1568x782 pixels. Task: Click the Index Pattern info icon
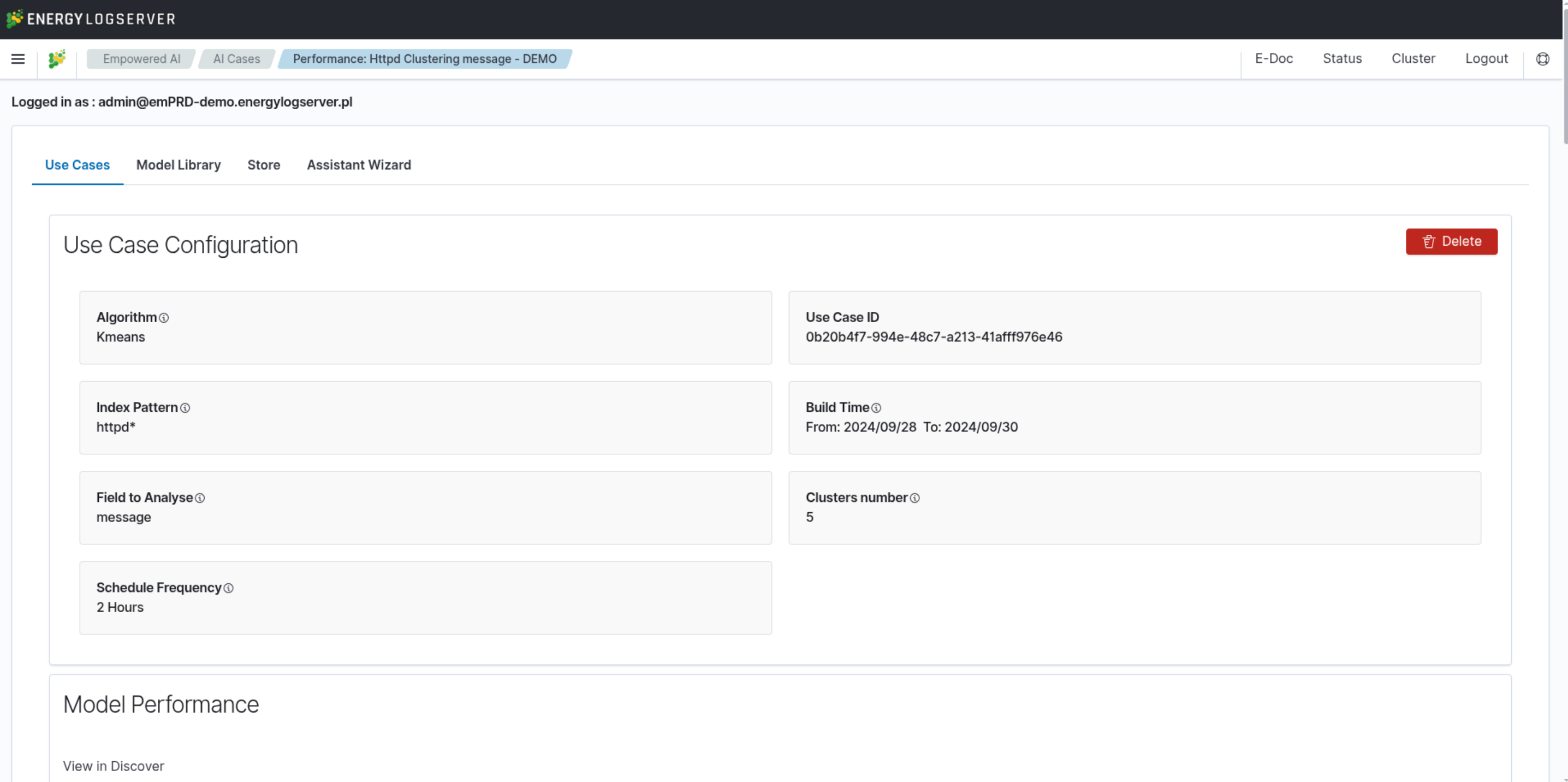(x=185, y=408)
